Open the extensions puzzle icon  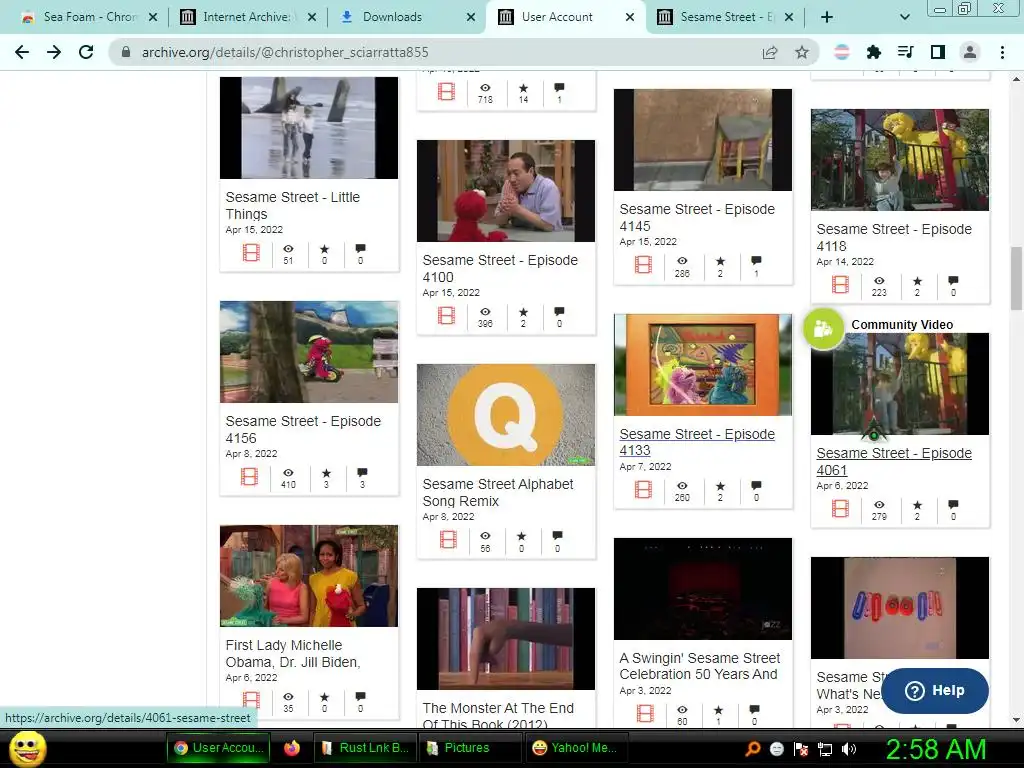point(873,52)
